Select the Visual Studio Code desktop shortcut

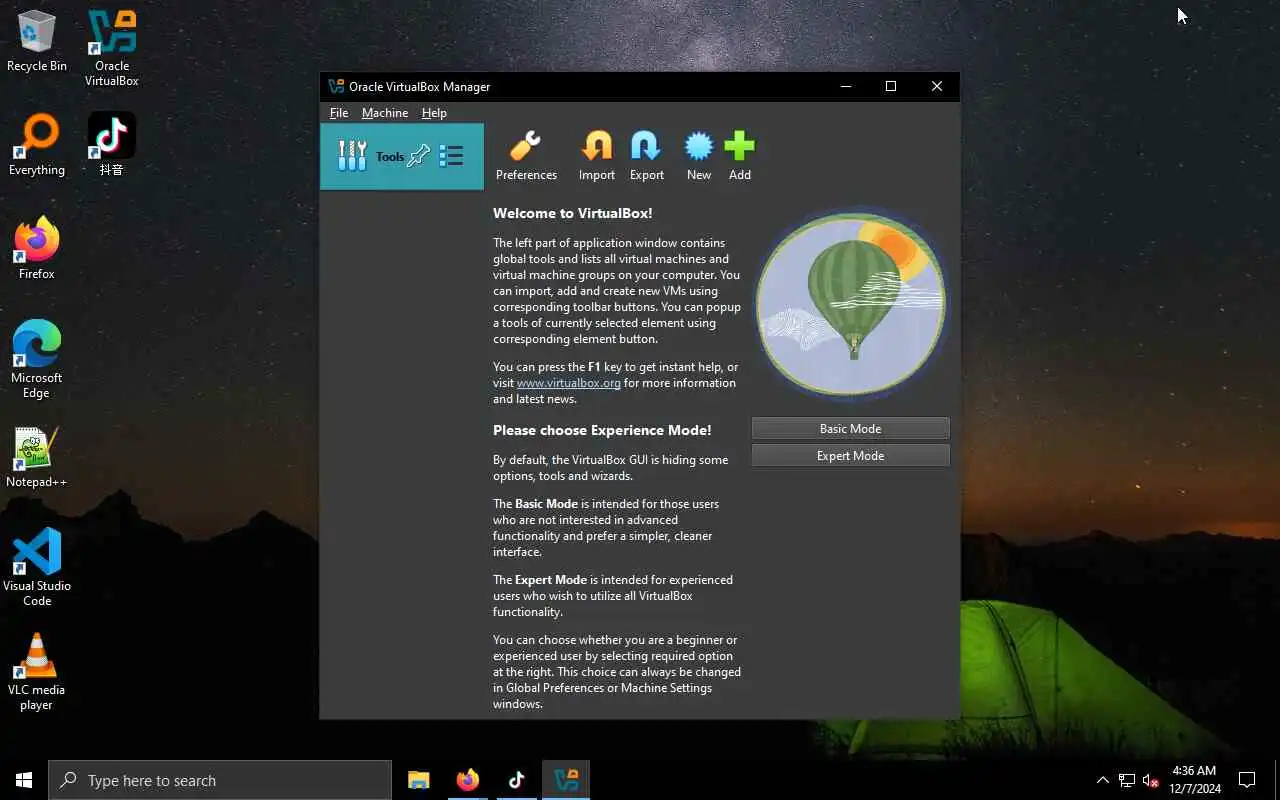[37, 568]
